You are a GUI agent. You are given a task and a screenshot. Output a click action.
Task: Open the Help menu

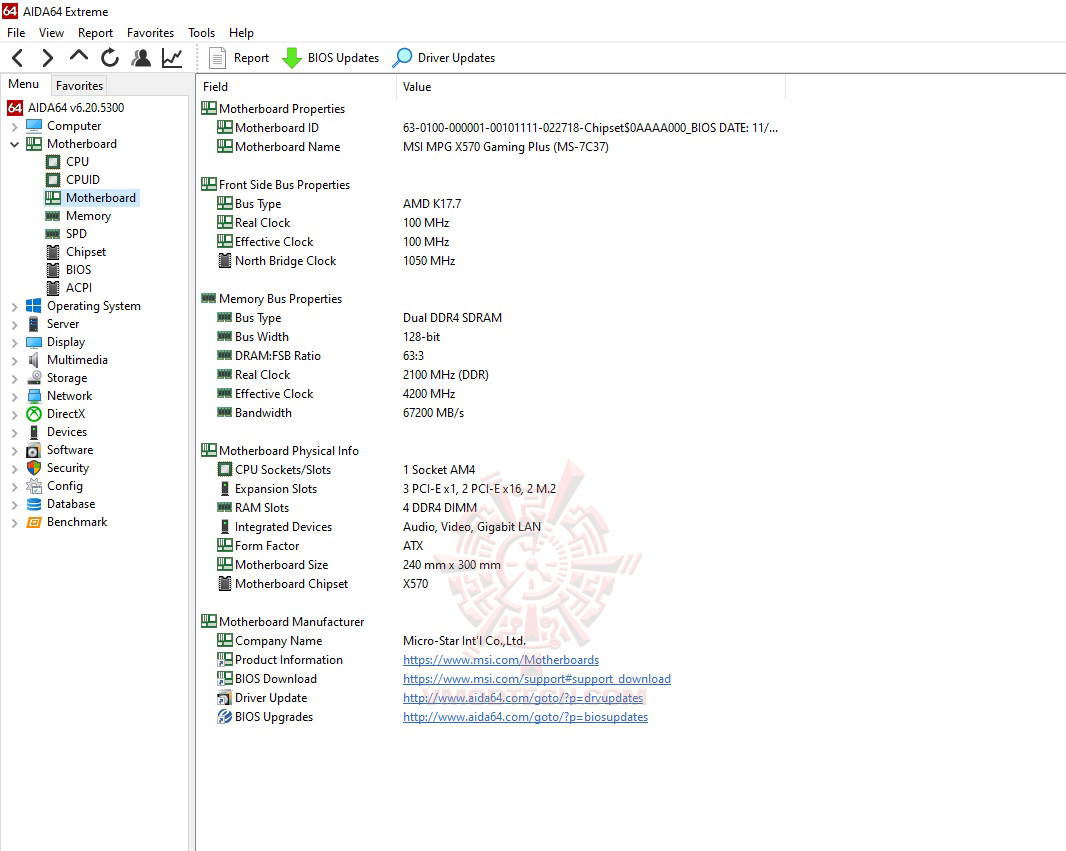(241, 33)
